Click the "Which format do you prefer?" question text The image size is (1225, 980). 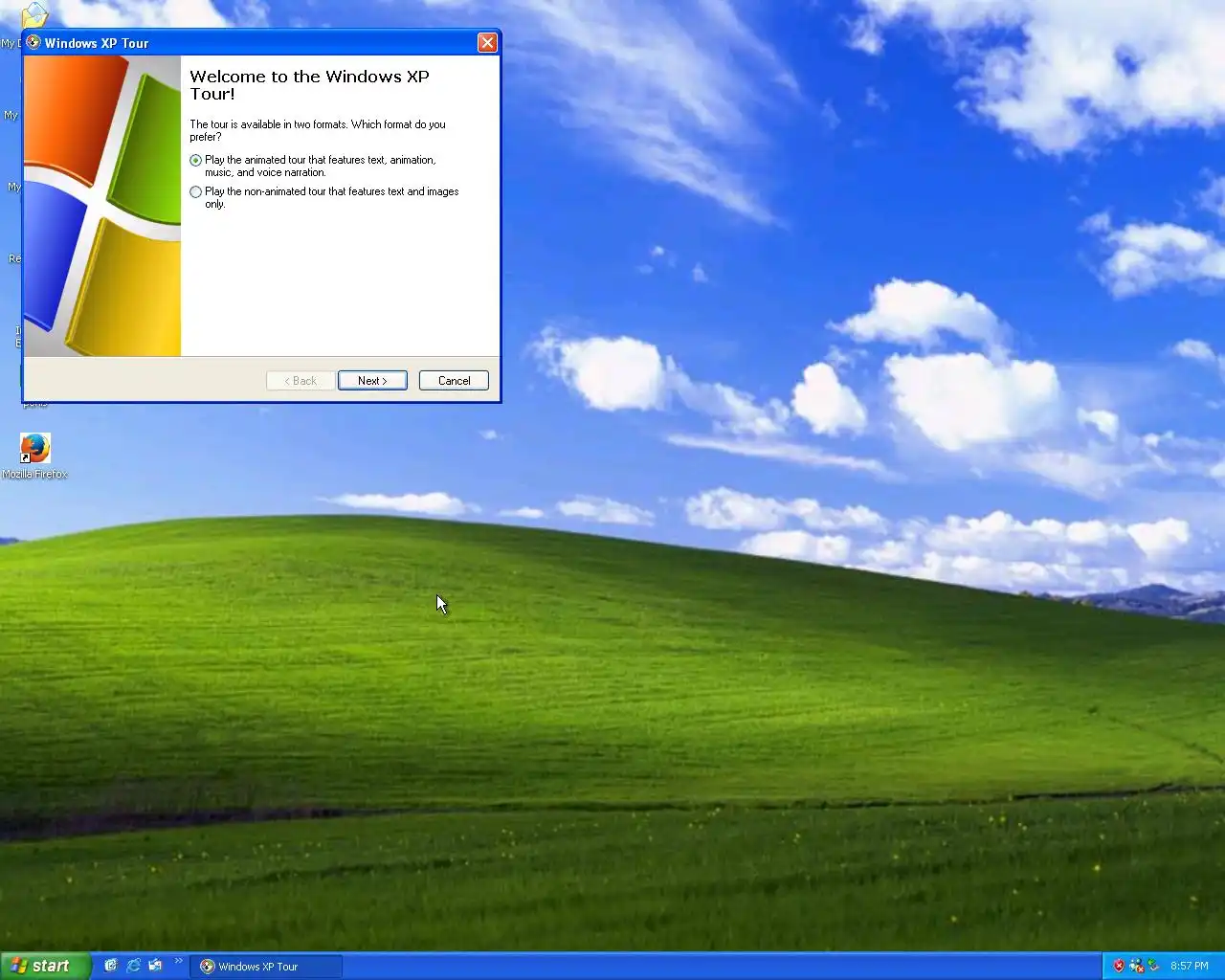318,130
